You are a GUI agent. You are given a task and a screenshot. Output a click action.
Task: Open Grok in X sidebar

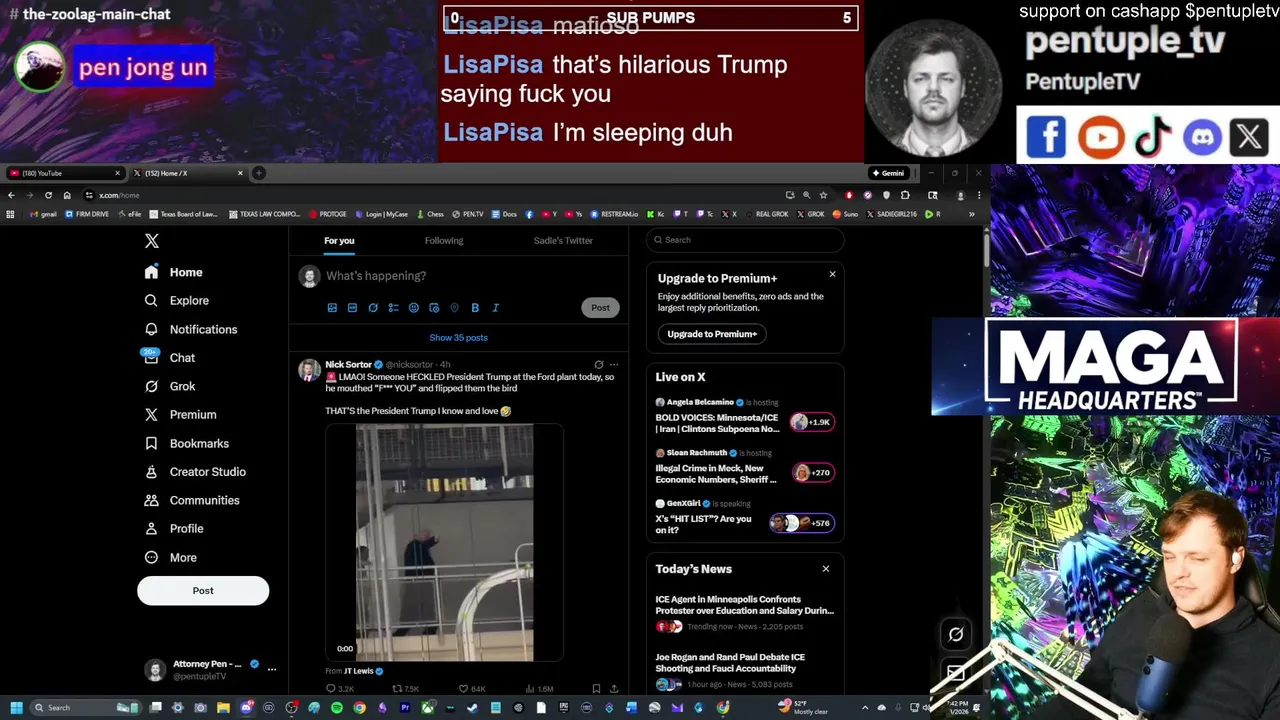pyautogui.click(x=169, y=386)
